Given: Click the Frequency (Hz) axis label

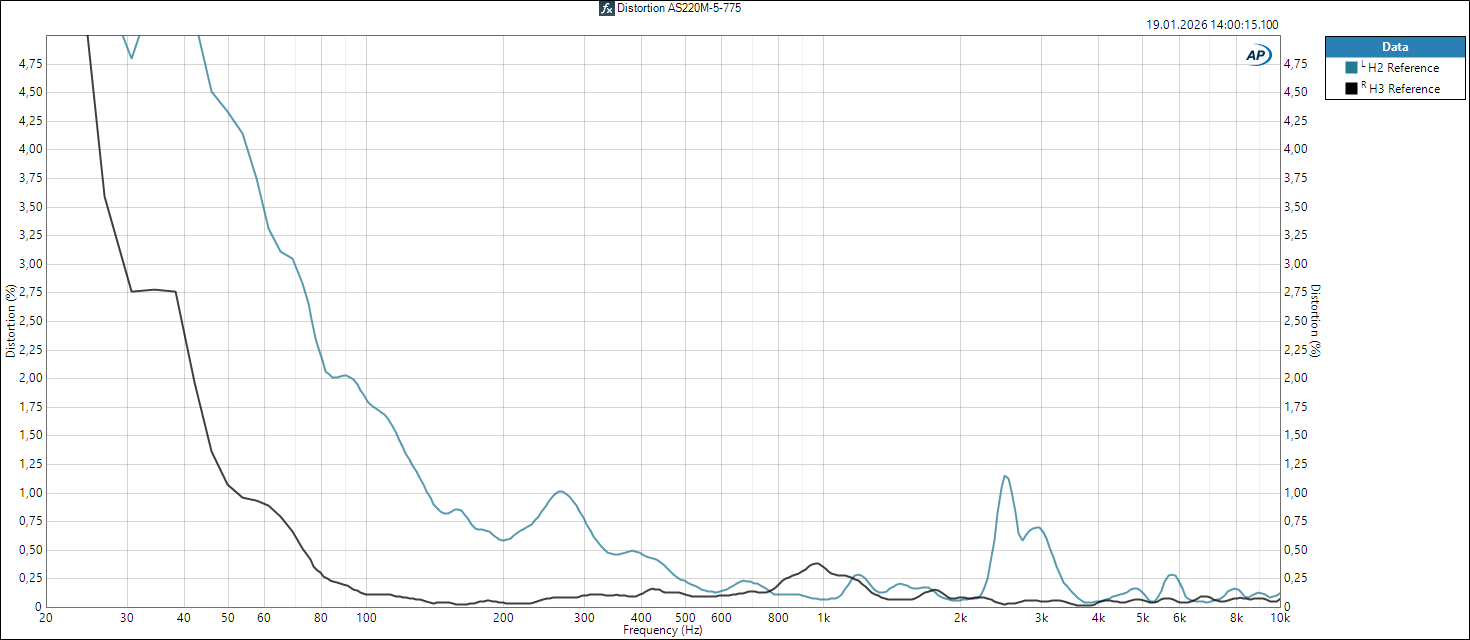Looking at the screenshot, I should (x=662, y=631).
